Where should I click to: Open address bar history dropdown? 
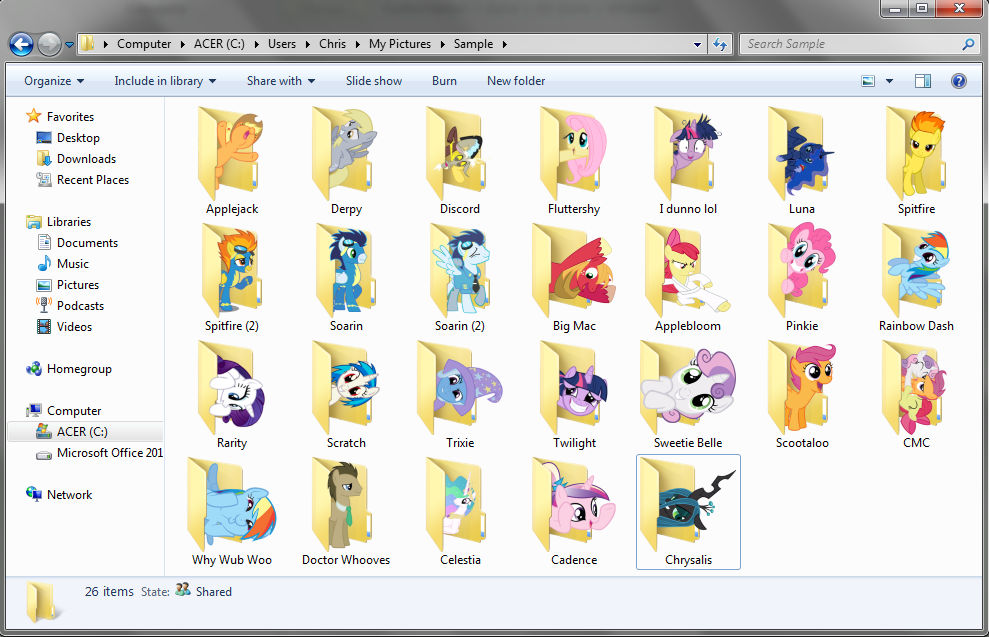(x=697, y=44)
